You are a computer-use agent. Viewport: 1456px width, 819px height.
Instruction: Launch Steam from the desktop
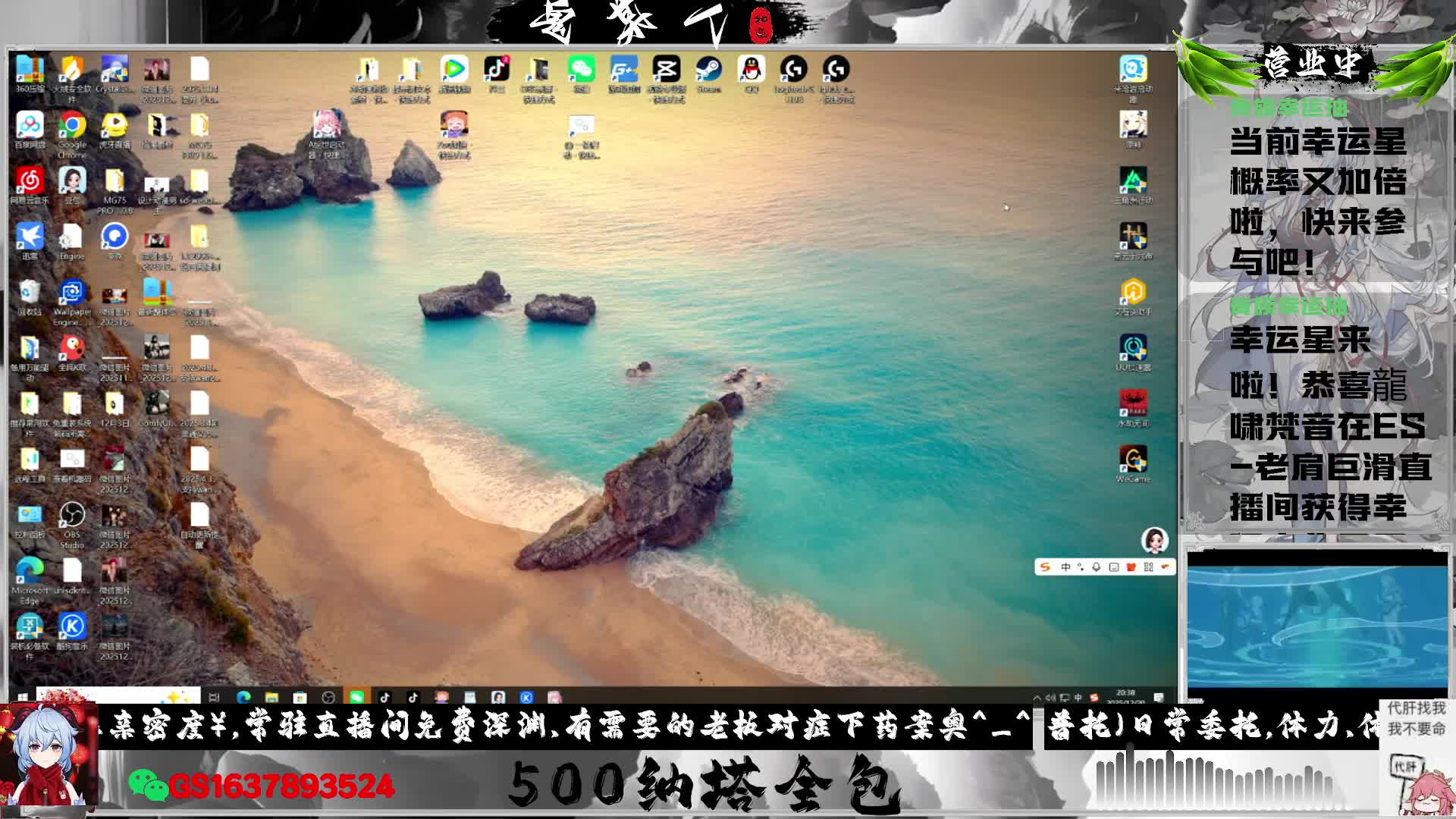tap(709, 70)
